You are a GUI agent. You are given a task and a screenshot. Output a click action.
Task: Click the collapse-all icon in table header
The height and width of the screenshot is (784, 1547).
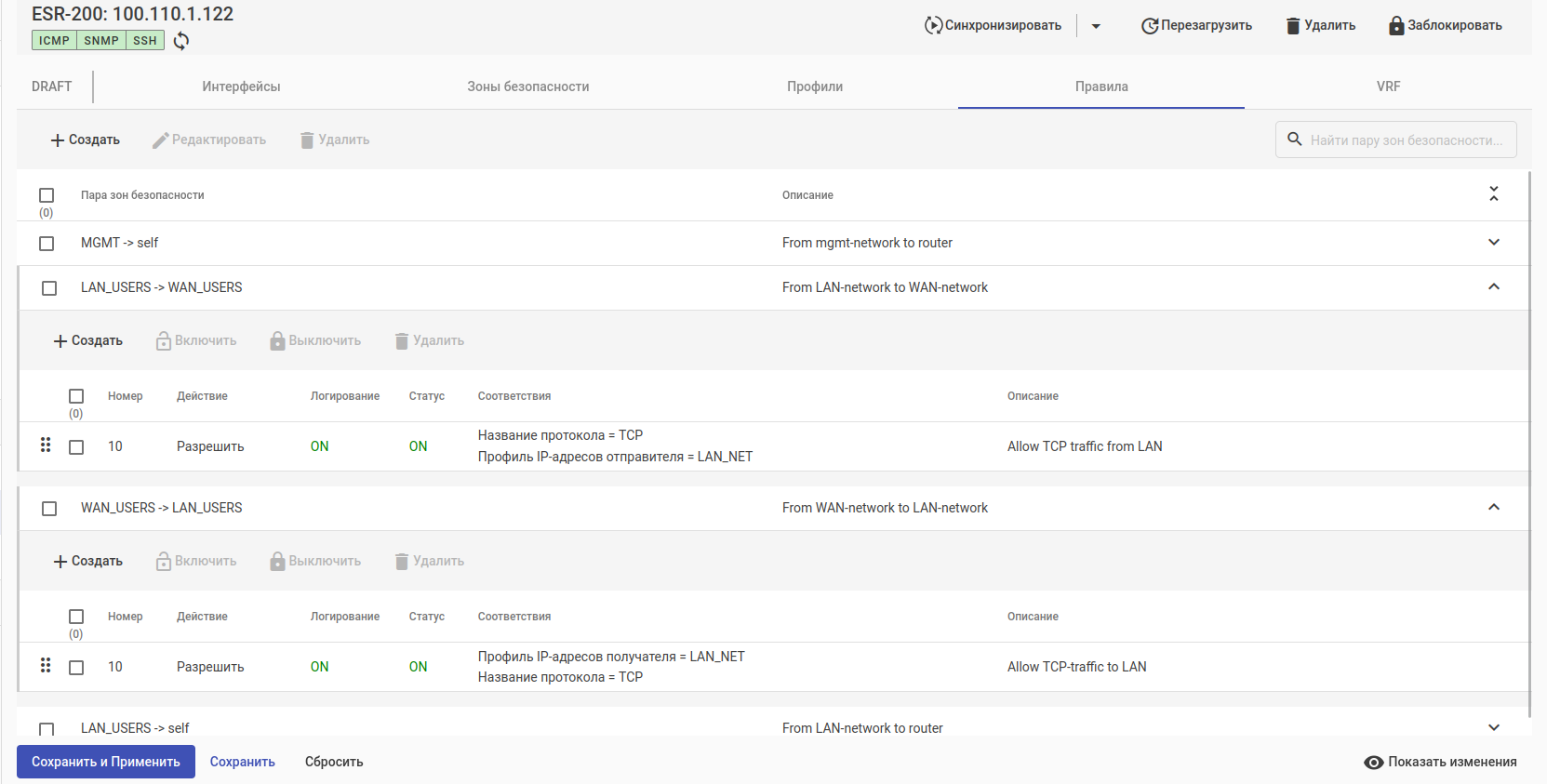pyautogui.click(x=1494, y=194)
